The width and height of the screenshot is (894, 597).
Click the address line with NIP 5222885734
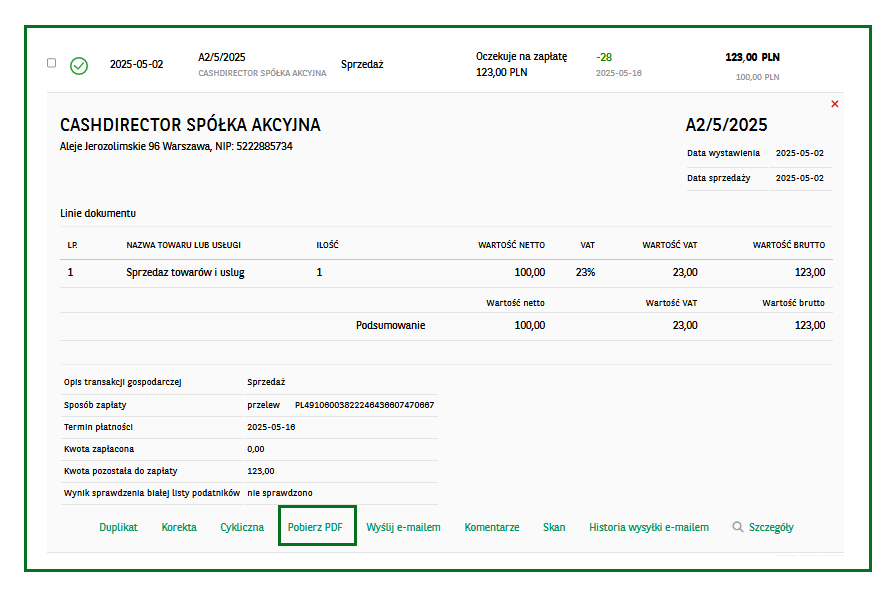[x=176, y=147]
